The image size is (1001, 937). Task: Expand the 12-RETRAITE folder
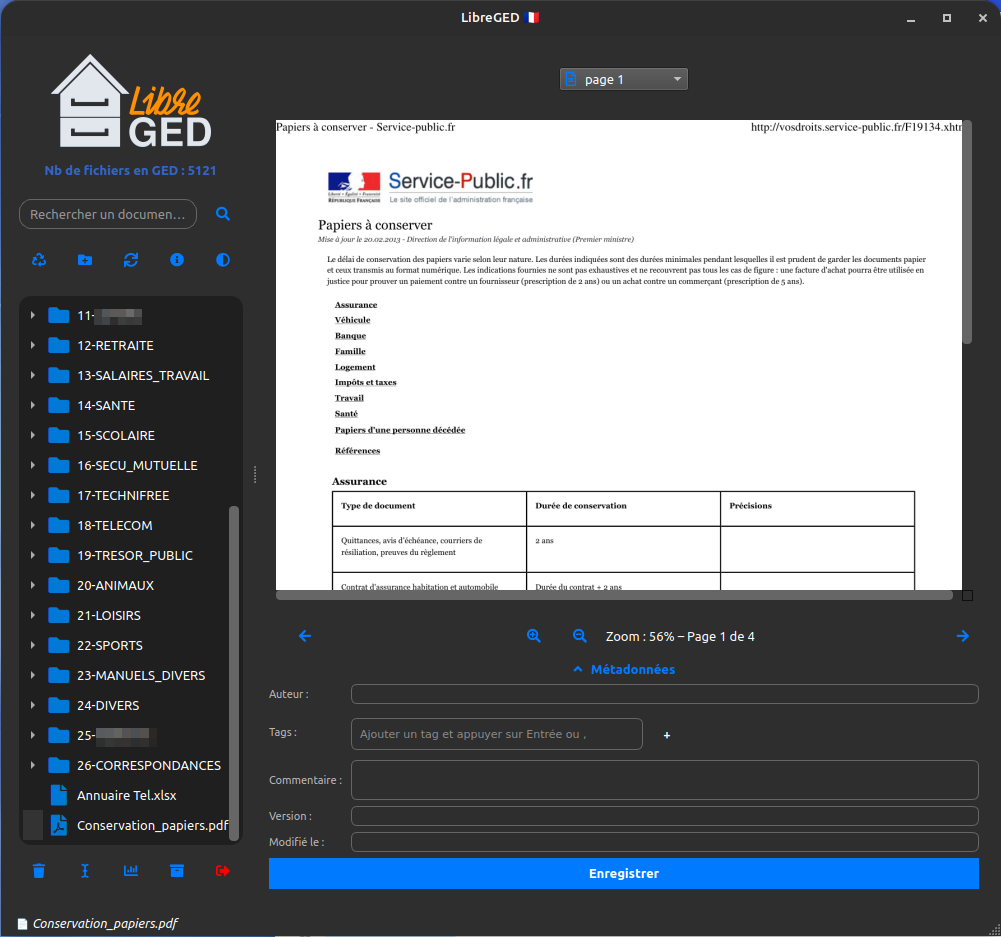click(x=33, y=346)
